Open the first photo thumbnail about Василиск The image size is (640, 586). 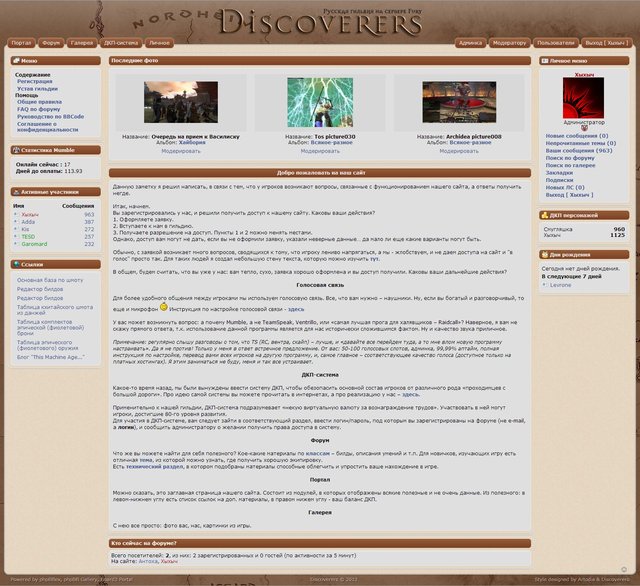[181, 102]
